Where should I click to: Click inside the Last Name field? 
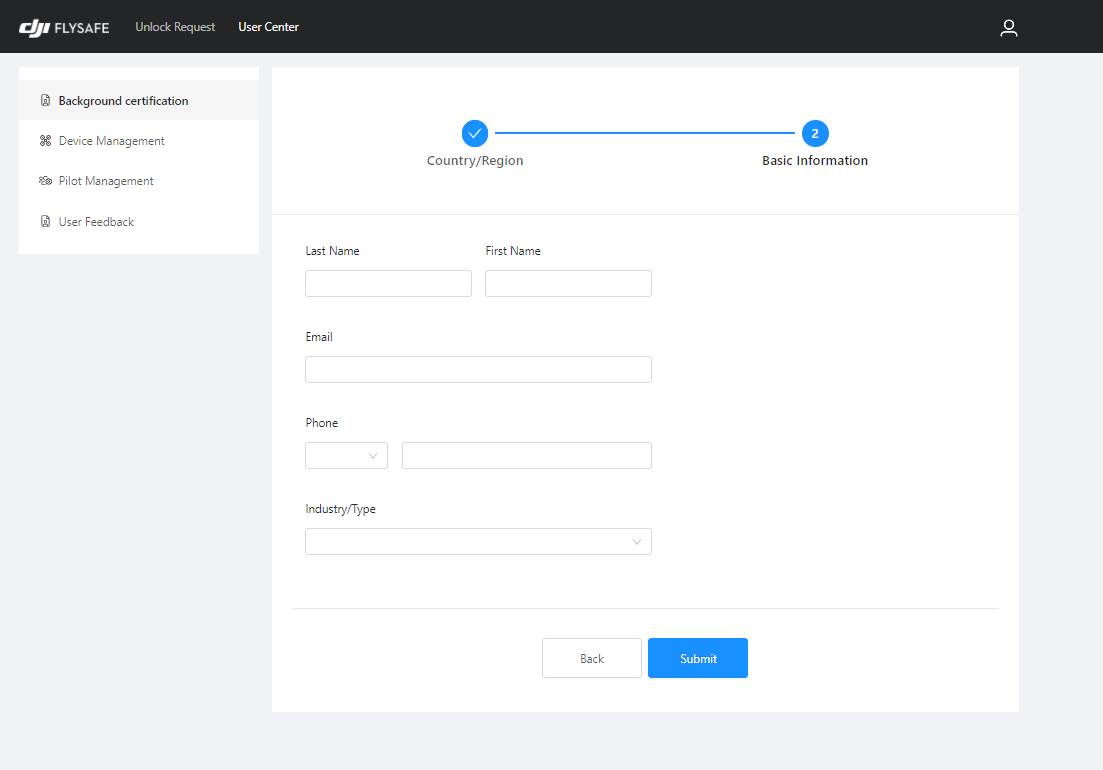(x=388, y=283)
